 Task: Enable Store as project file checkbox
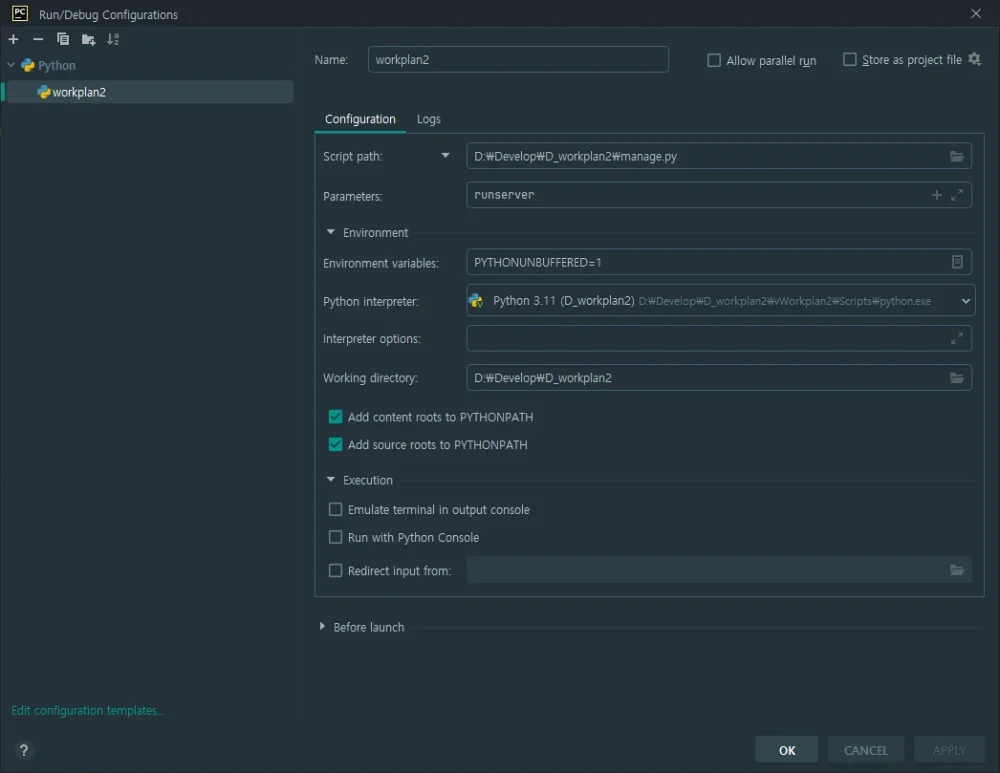849,59
